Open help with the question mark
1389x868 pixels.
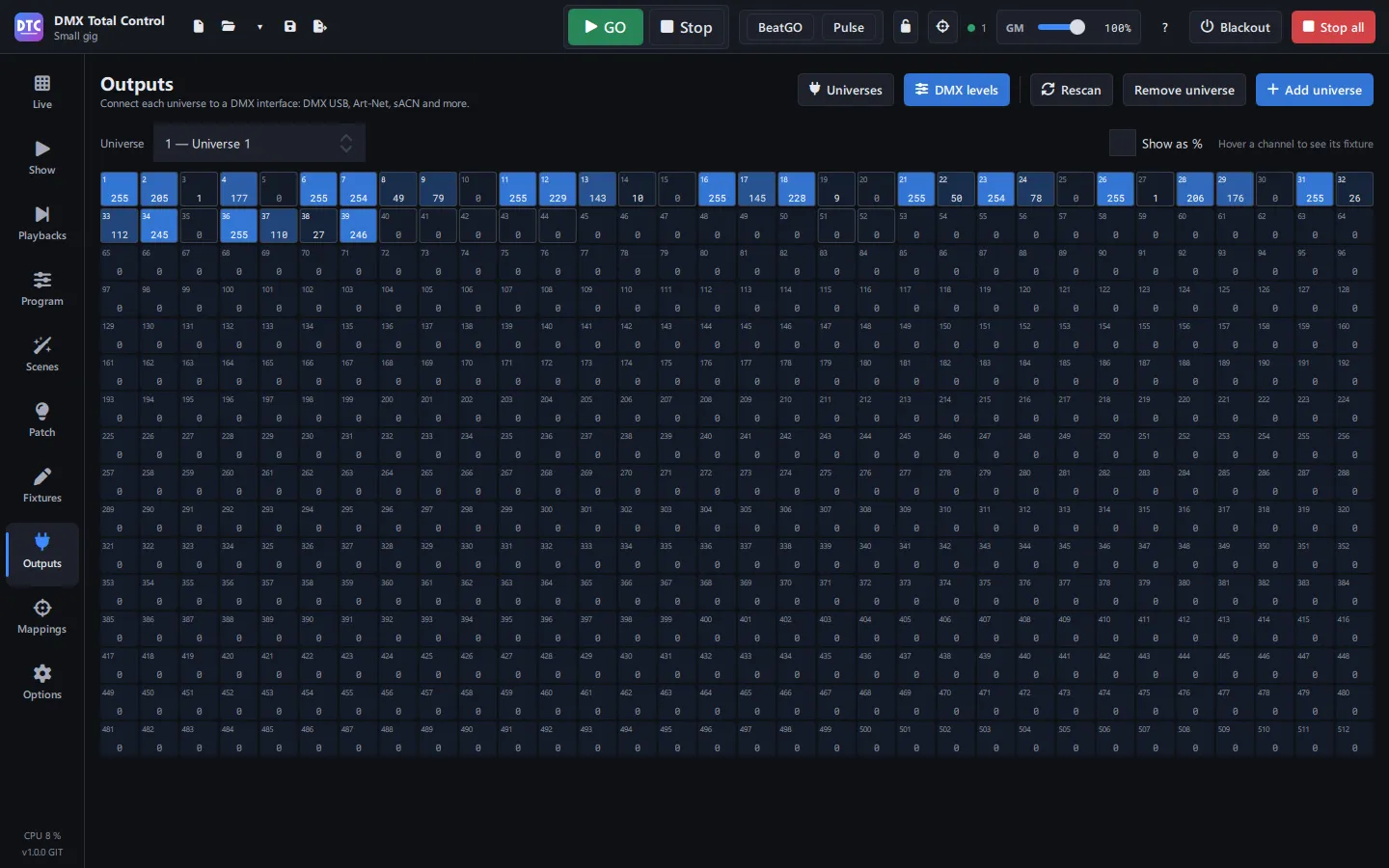pos(1164,27)
